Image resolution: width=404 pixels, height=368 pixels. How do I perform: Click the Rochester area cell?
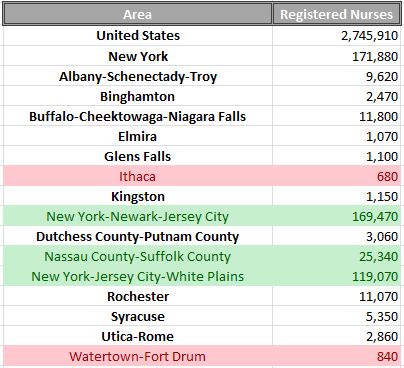coord(138,296)
